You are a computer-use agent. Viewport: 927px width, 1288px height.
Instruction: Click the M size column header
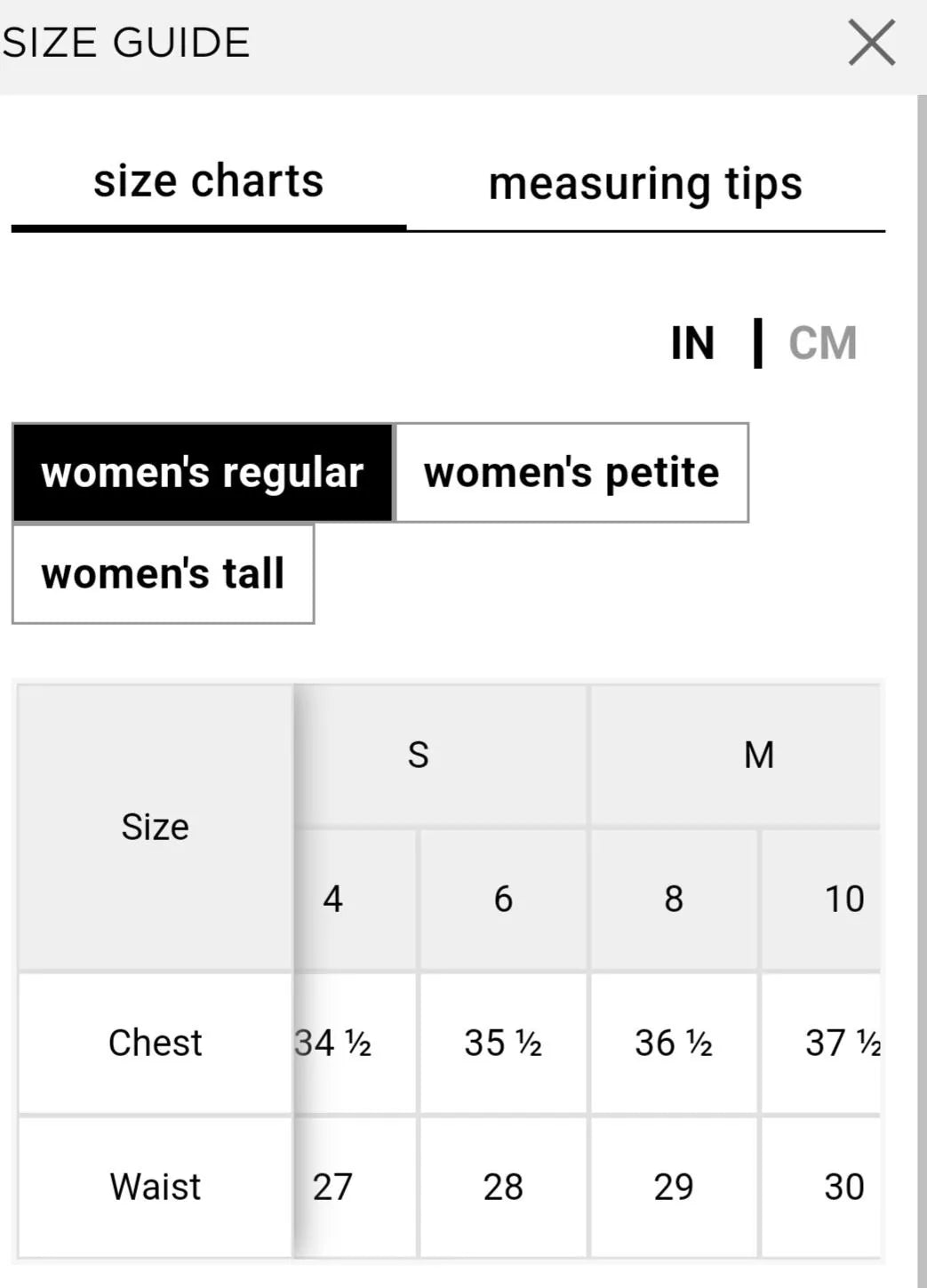coord(758,756)
